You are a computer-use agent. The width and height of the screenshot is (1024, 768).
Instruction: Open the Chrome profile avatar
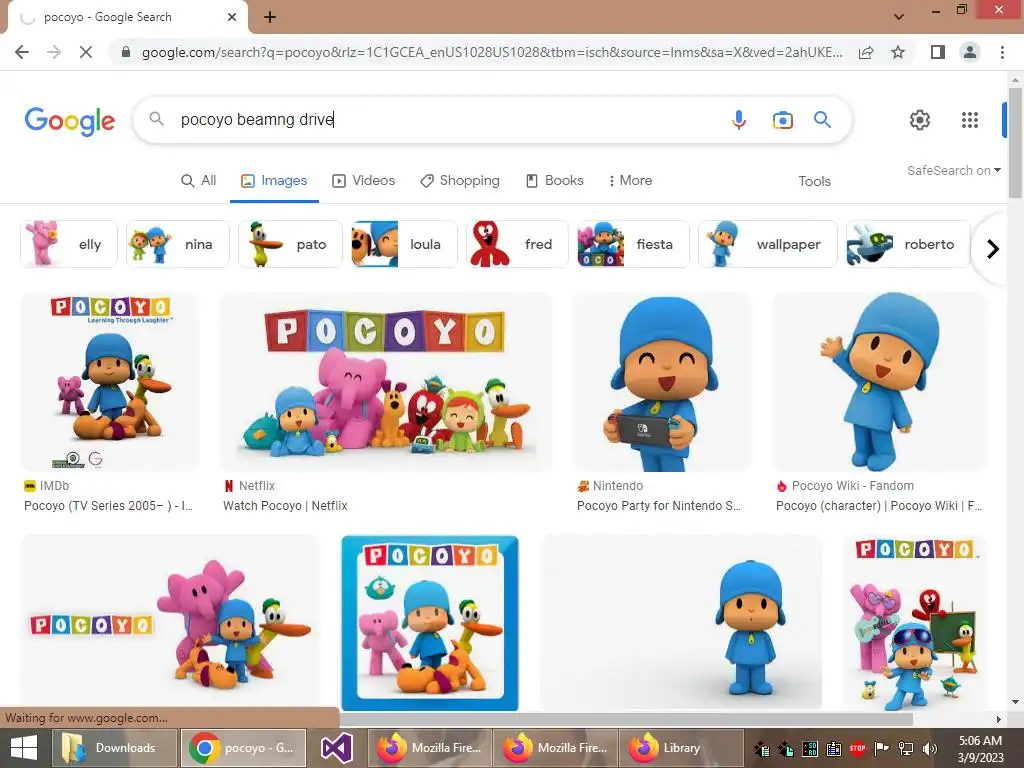pos(970,52)
